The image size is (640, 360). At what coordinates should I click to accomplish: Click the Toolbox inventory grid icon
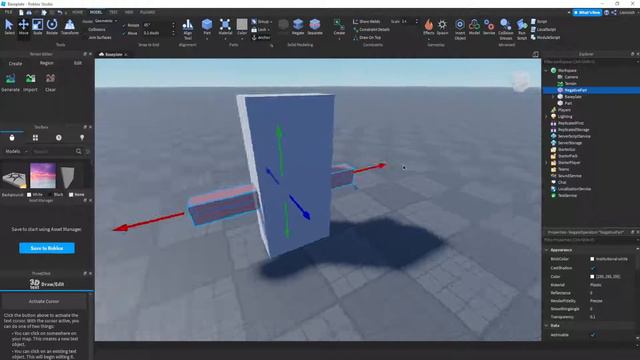[x=36, y=138]
